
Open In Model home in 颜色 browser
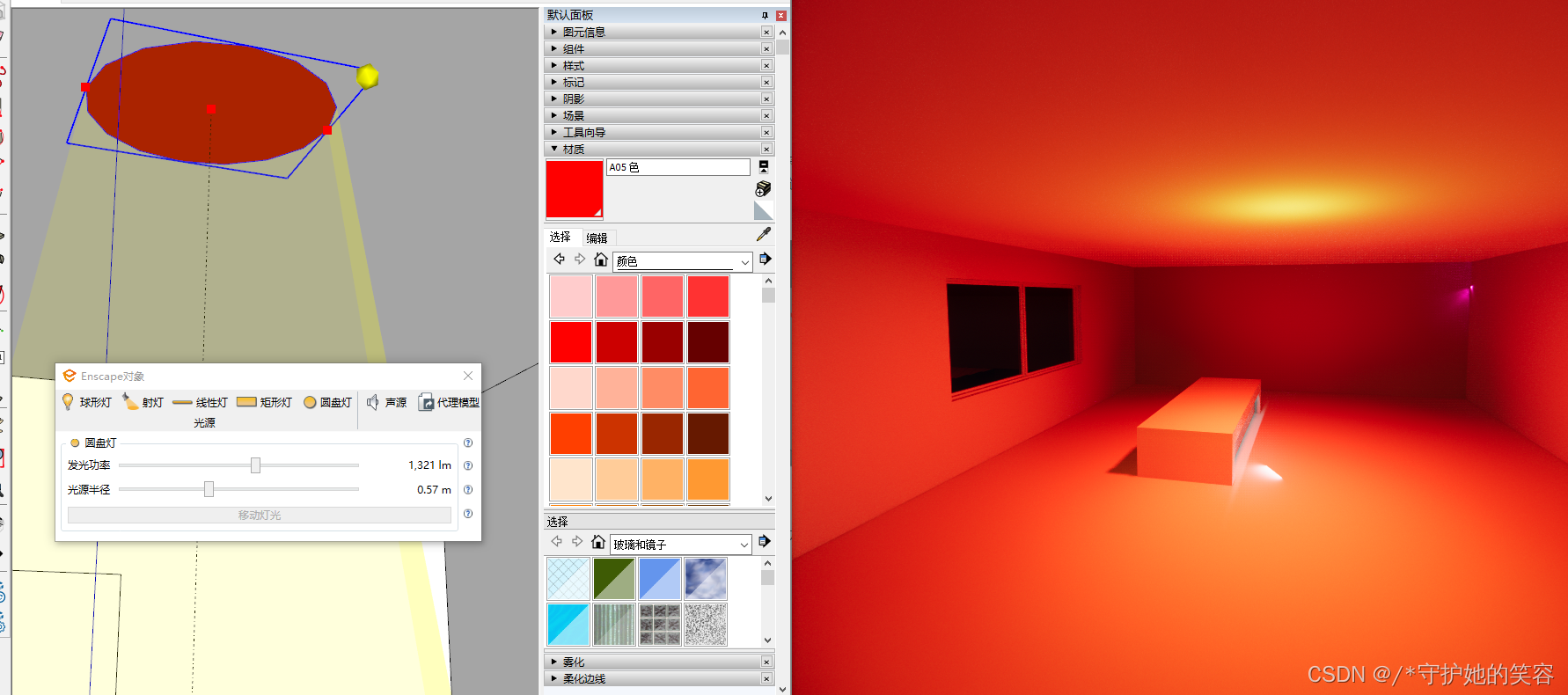coord(600,260)
